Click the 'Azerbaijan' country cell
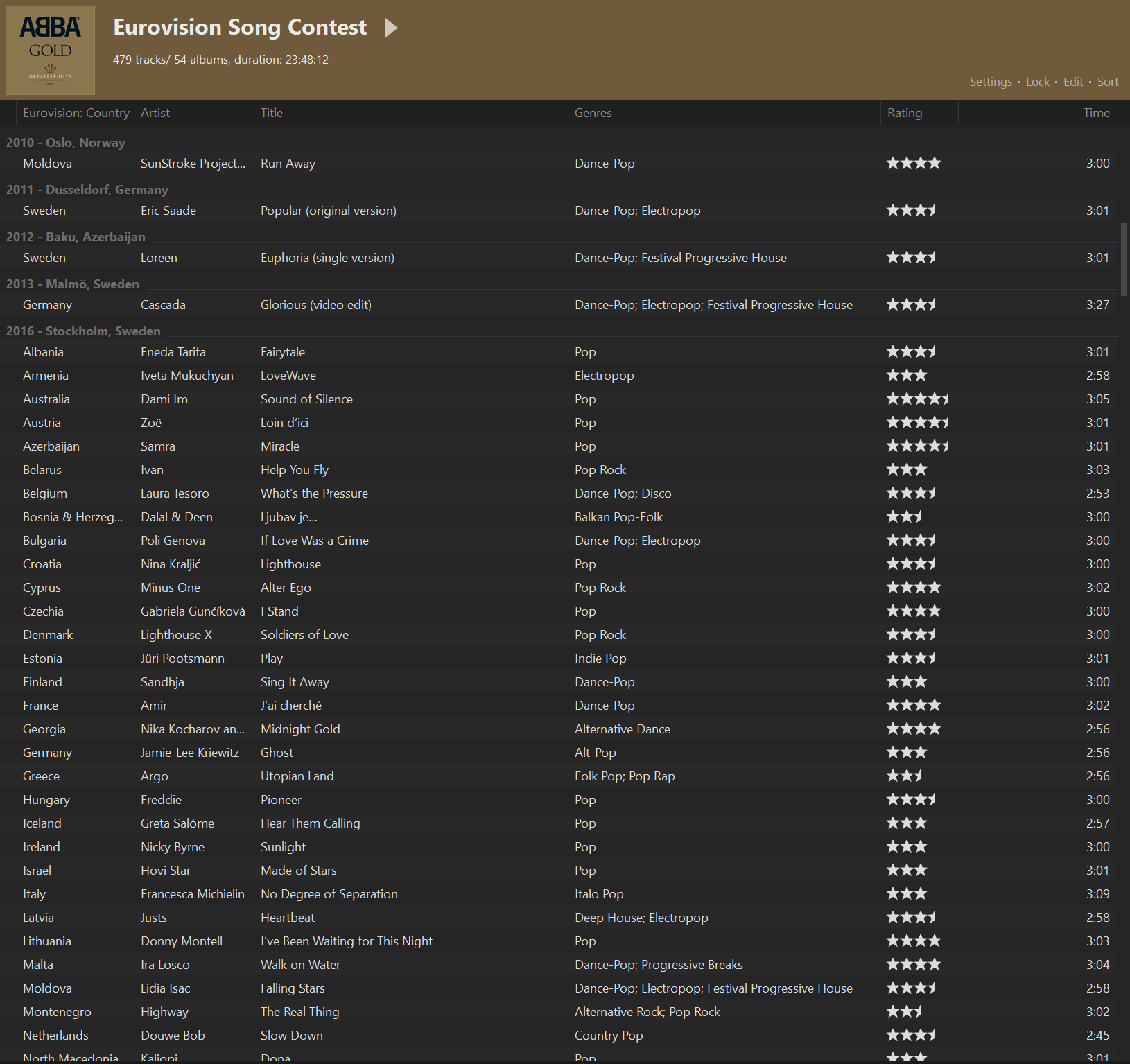Image resolution: width=1130 pixels, height=1064 pixels. click(x=51, y=446)
